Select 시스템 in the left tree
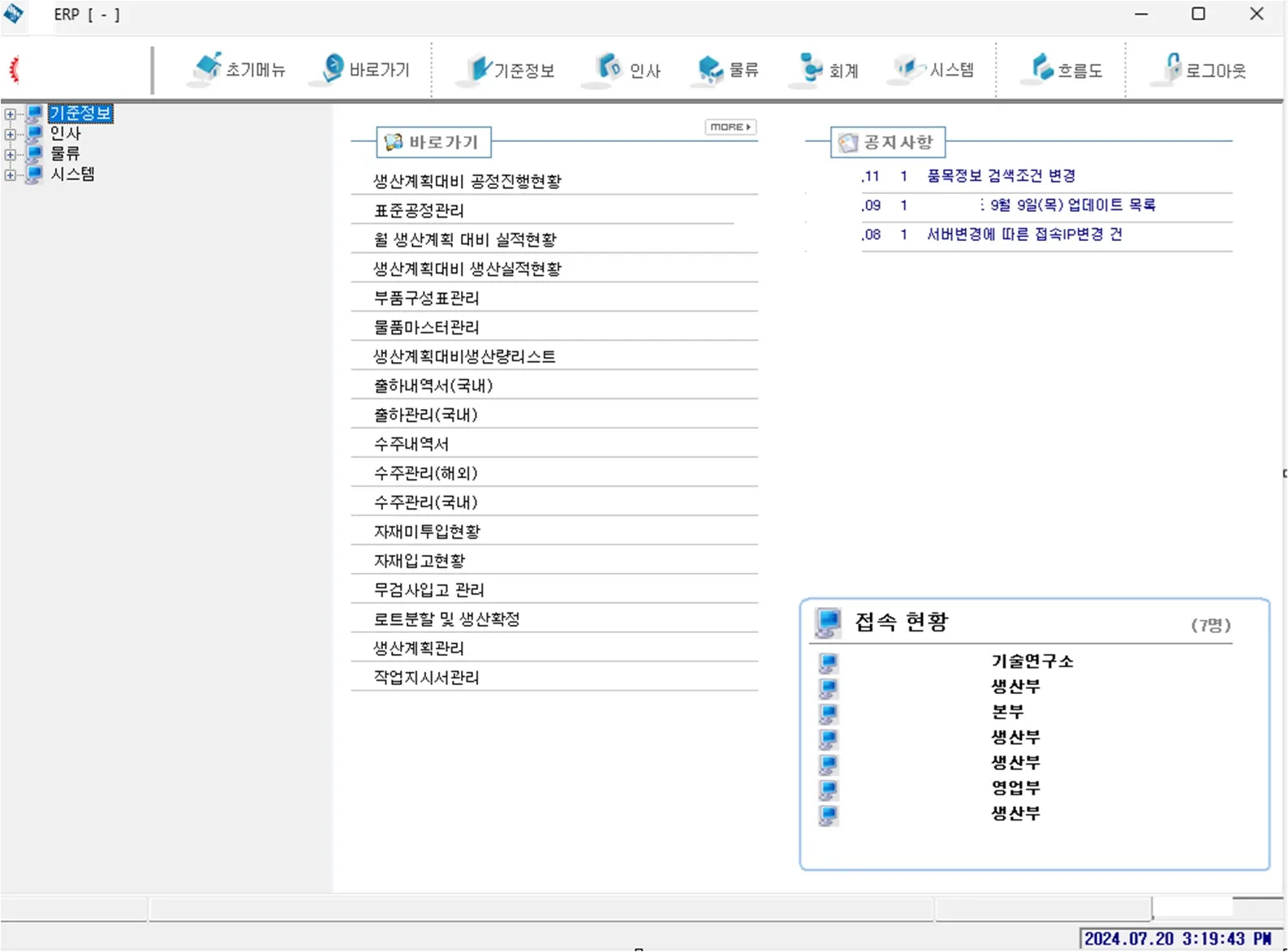This screenshot has width=1288, height=952. (x=73, y=174)
